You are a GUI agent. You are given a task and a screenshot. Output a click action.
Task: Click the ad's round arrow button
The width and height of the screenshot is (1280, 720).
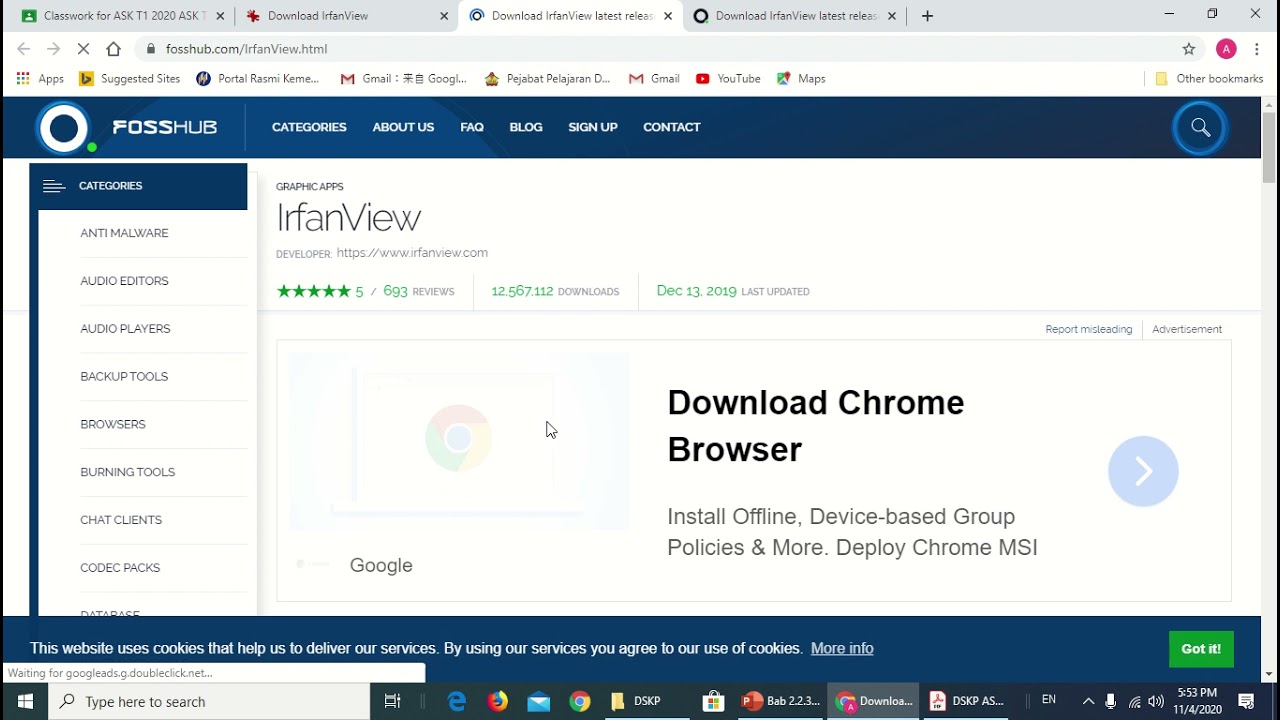click(1143, 471)
